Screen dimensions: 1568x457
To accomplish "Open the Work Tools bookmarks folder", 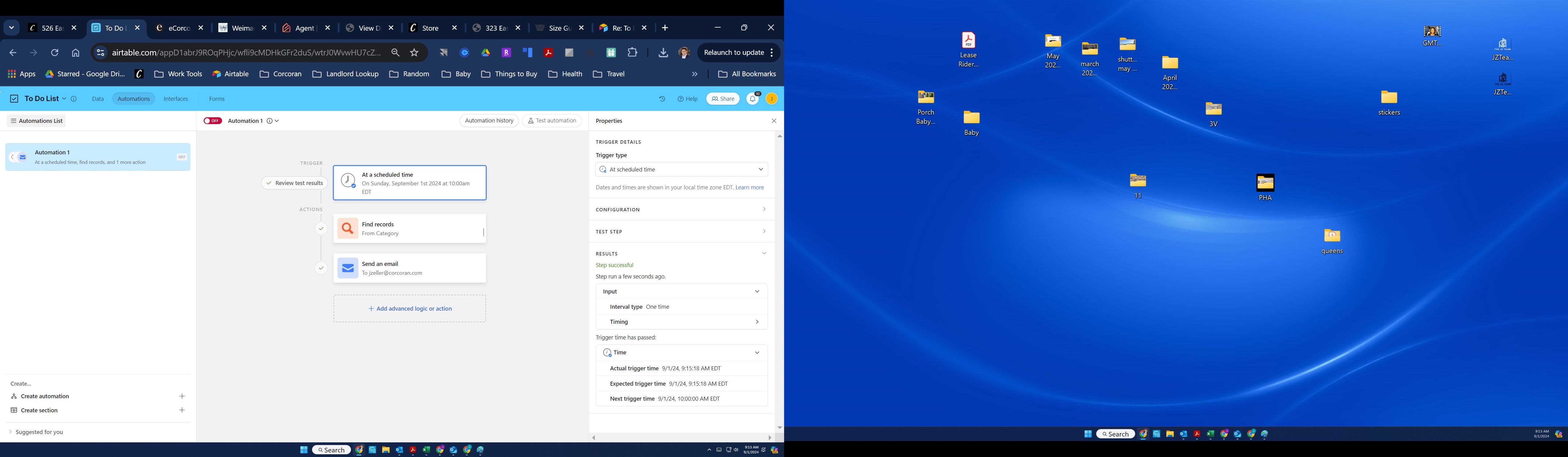I will [178, 74].
